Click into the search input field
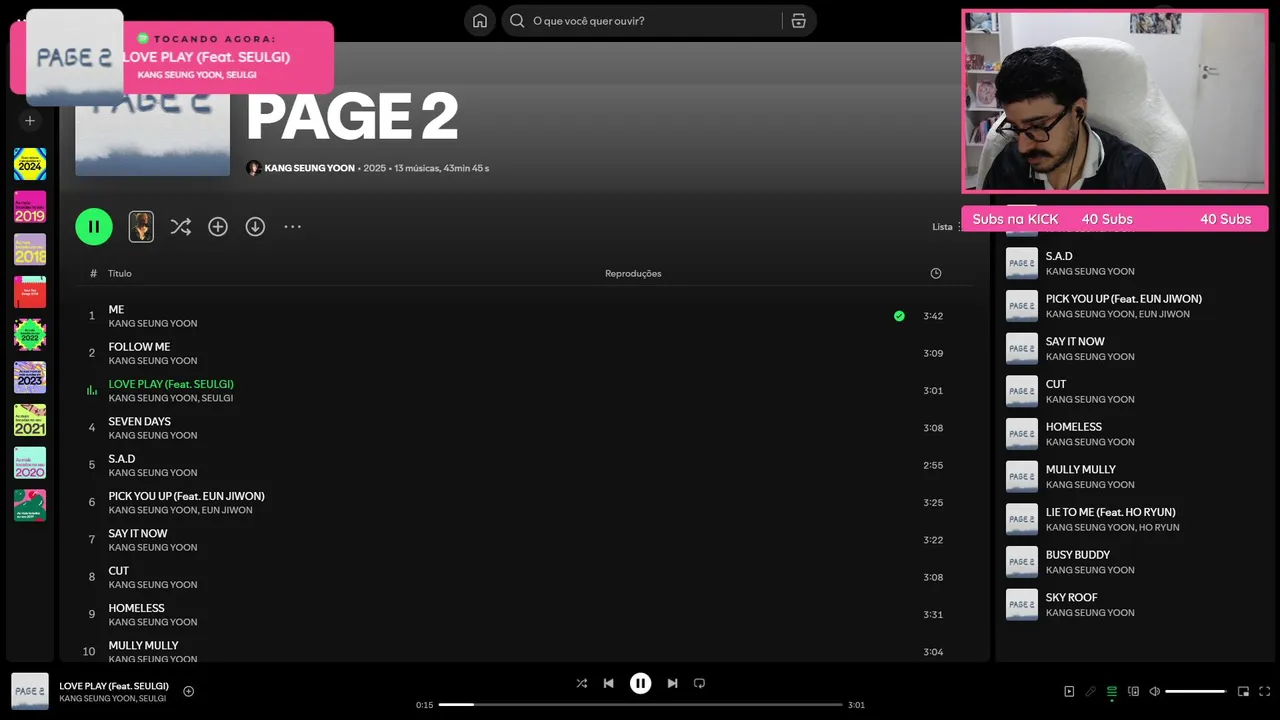The height and width of the screenshot is (720, 1280). (x=655, y=21)
